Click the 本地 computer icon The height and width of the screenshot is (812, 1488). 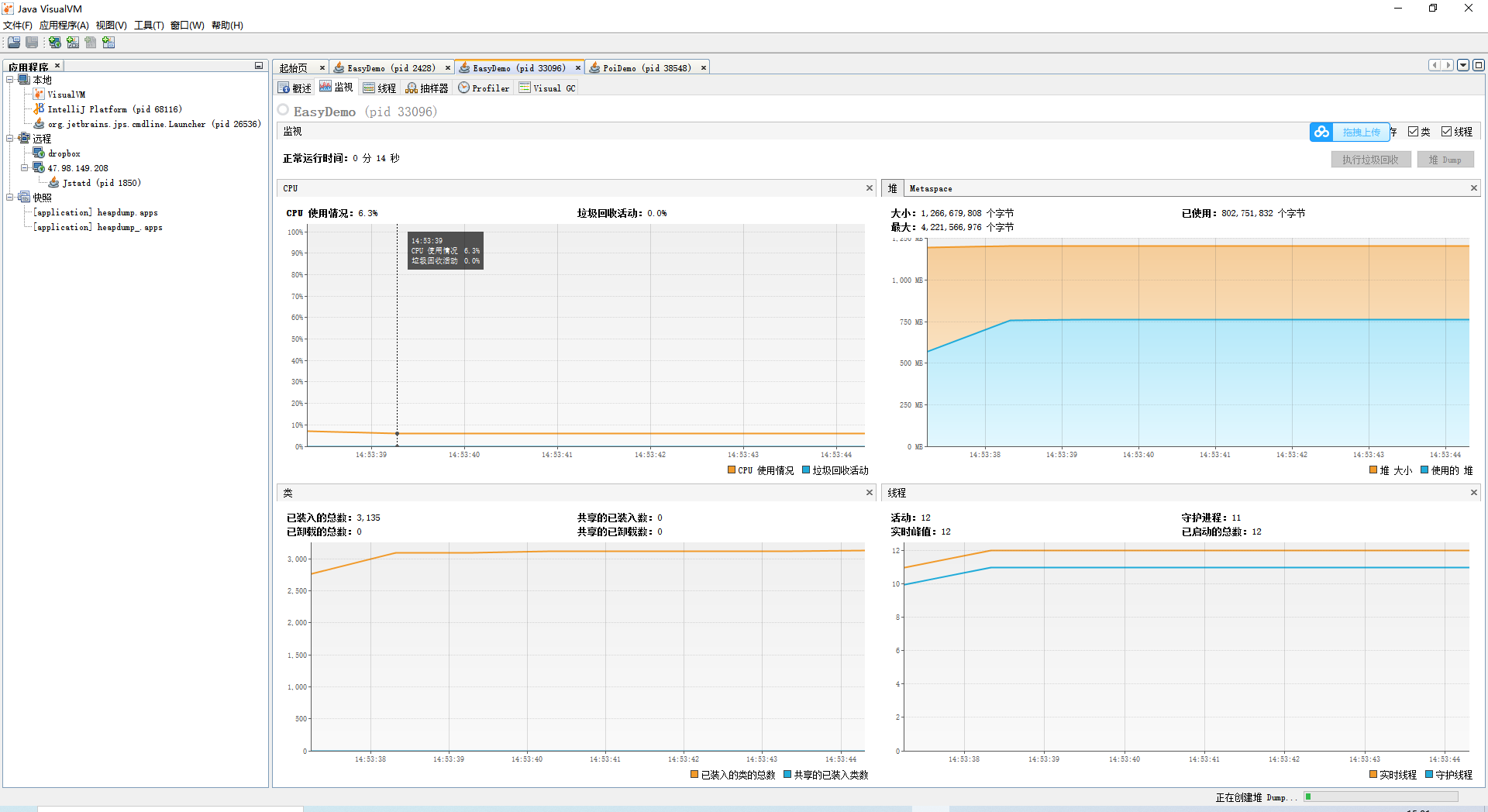pyautogui.click(x=24, y=80)
